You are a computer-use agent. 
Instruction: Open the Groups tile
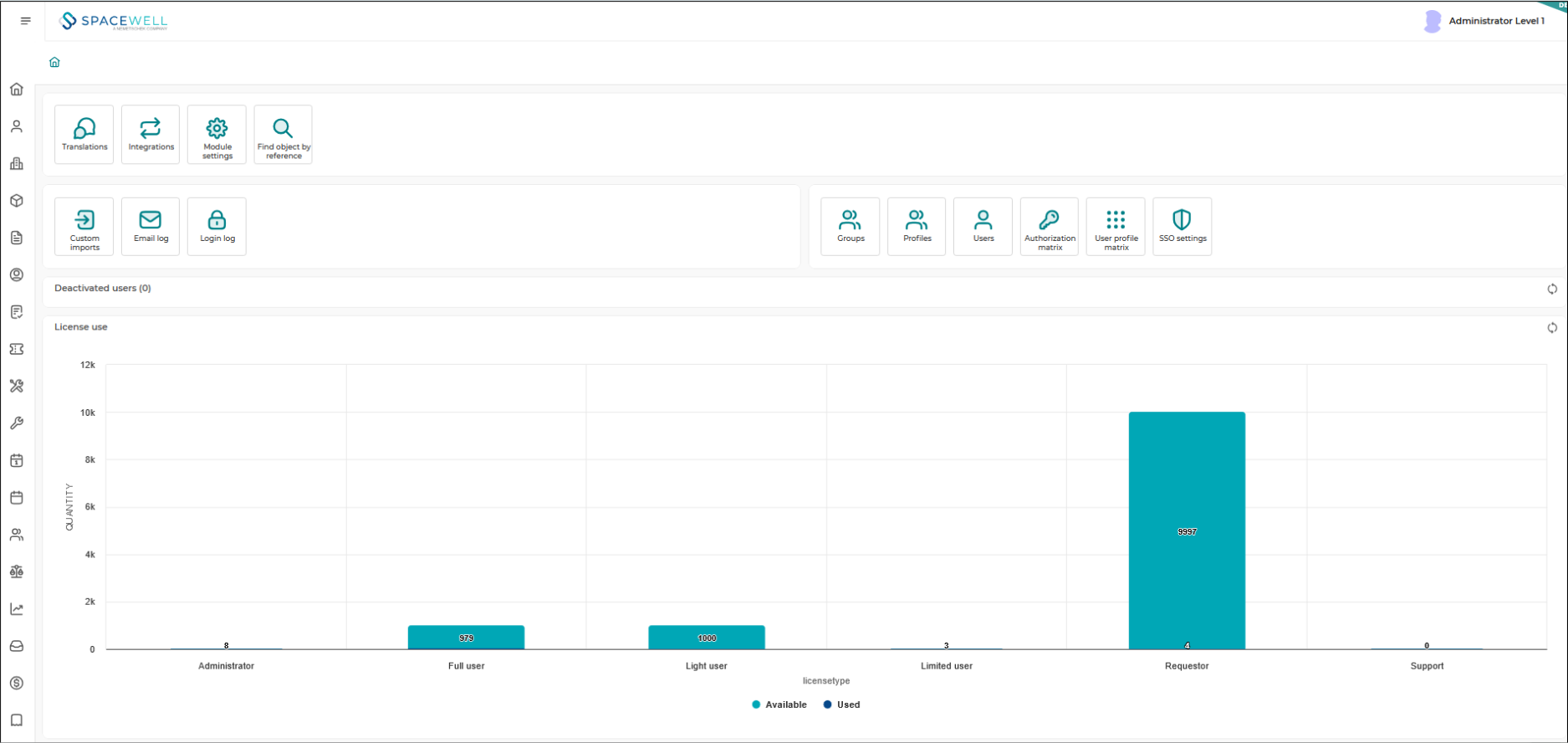coord(850,227)
